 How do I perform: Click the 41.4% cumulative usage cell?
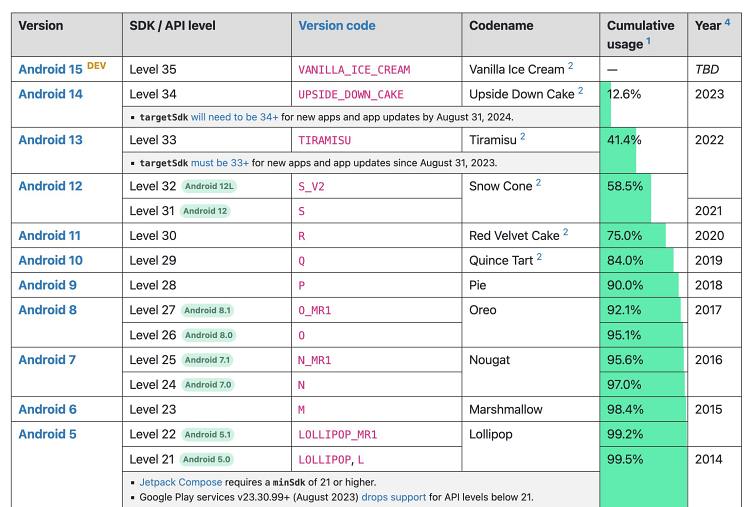[x=643, y=150]
